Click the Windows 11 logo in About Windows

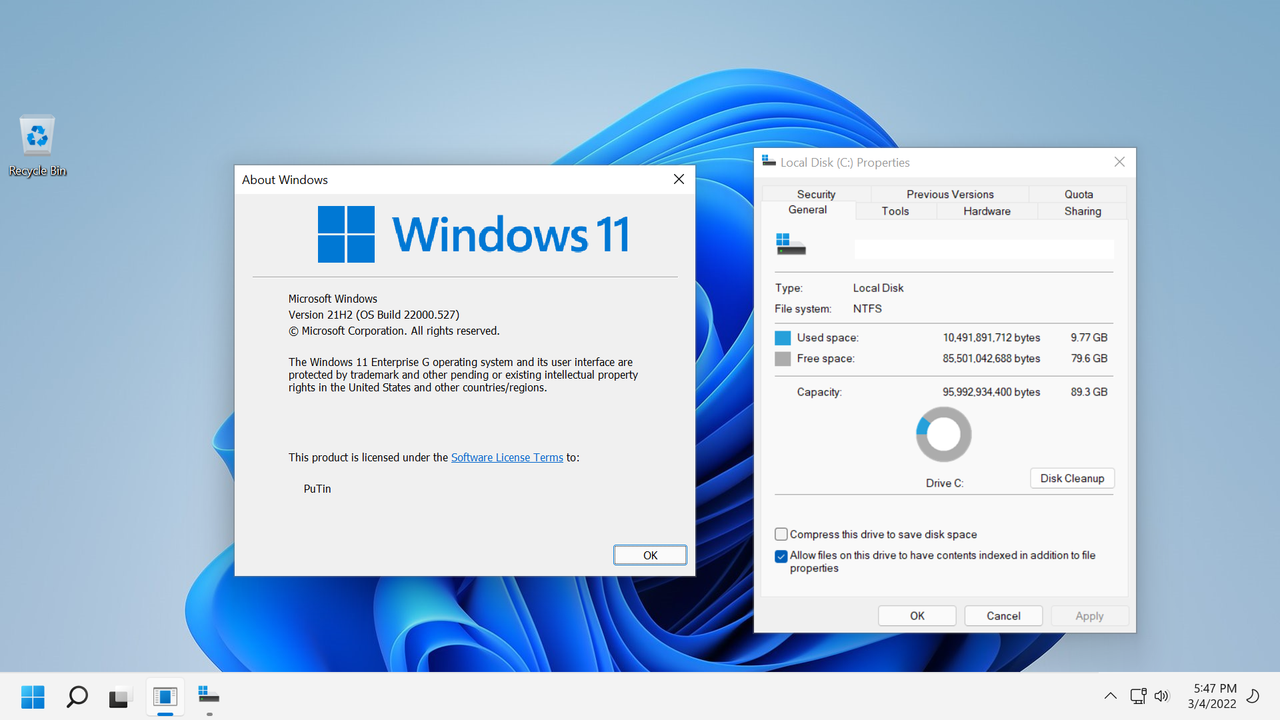point(473,234)
